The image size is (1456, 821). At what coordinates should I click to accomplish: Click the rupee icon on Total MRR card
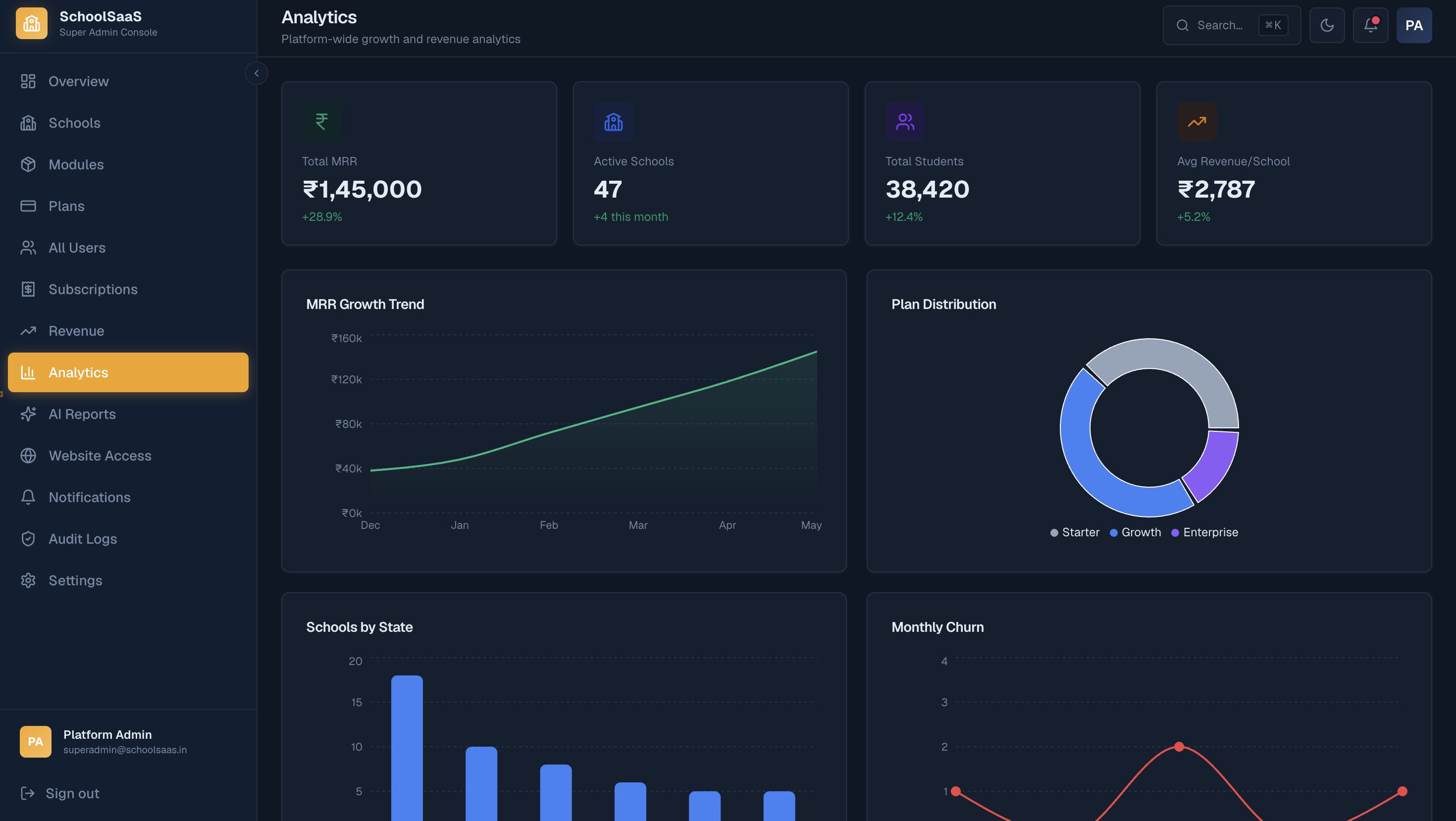tap(321, 121)
